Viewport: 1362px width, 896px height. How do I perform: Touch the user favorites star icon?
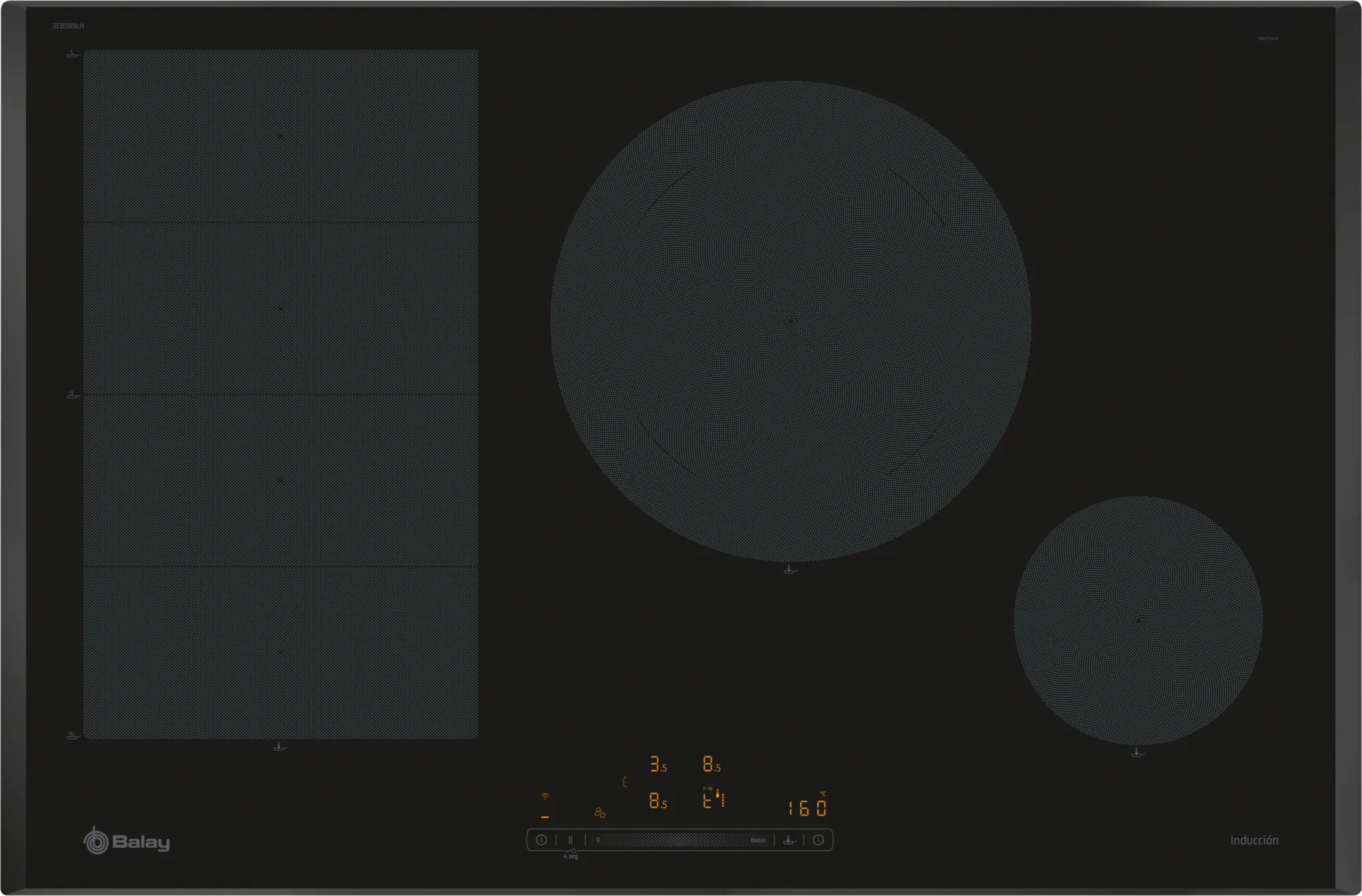(x=600, y=812)
